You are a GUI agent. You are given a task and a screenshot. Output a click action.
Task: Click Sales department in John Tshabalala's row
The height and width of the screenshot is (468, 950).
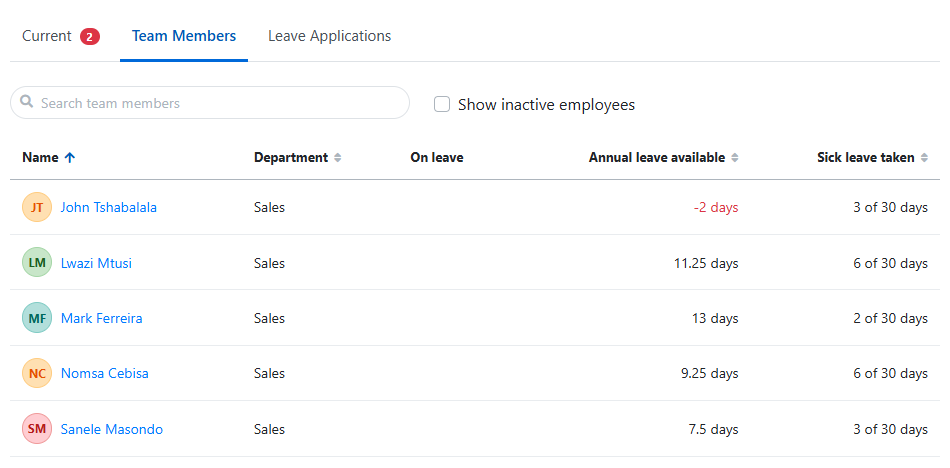click(x=269, y=207)
